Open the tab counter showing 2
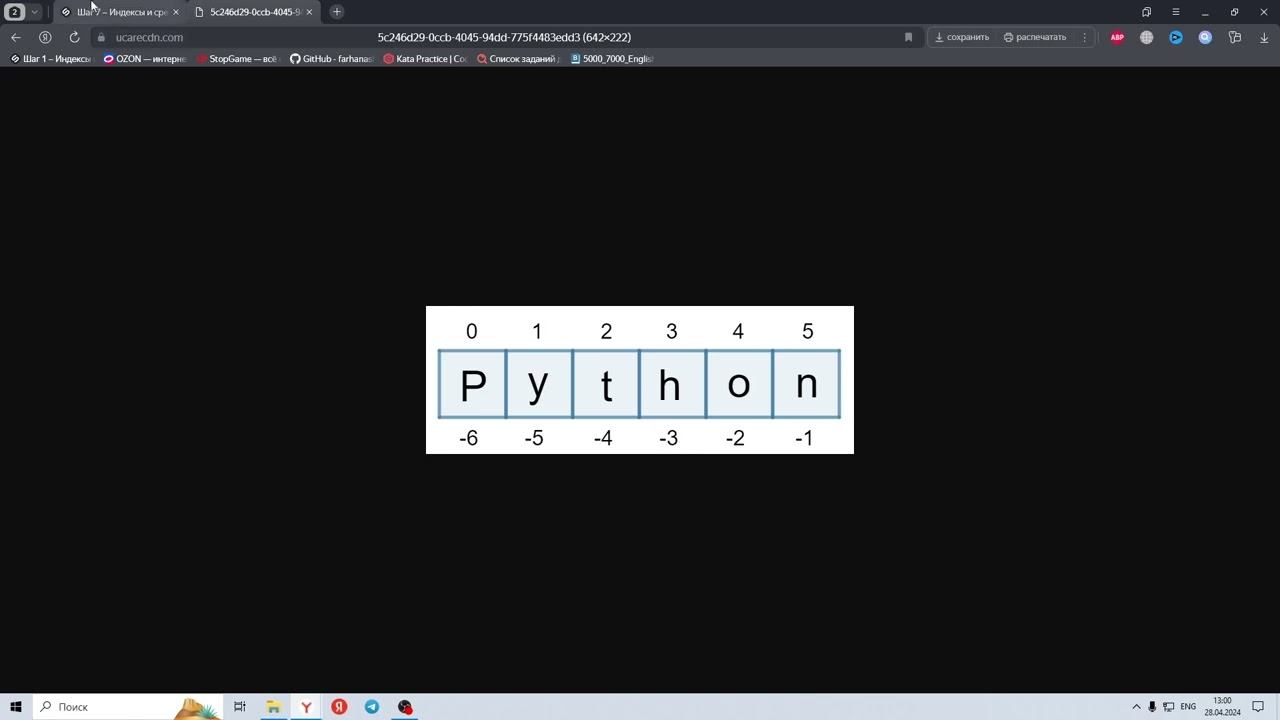Image resolution: width=1280 pixels, height=720 pixels. click(15, 12)
